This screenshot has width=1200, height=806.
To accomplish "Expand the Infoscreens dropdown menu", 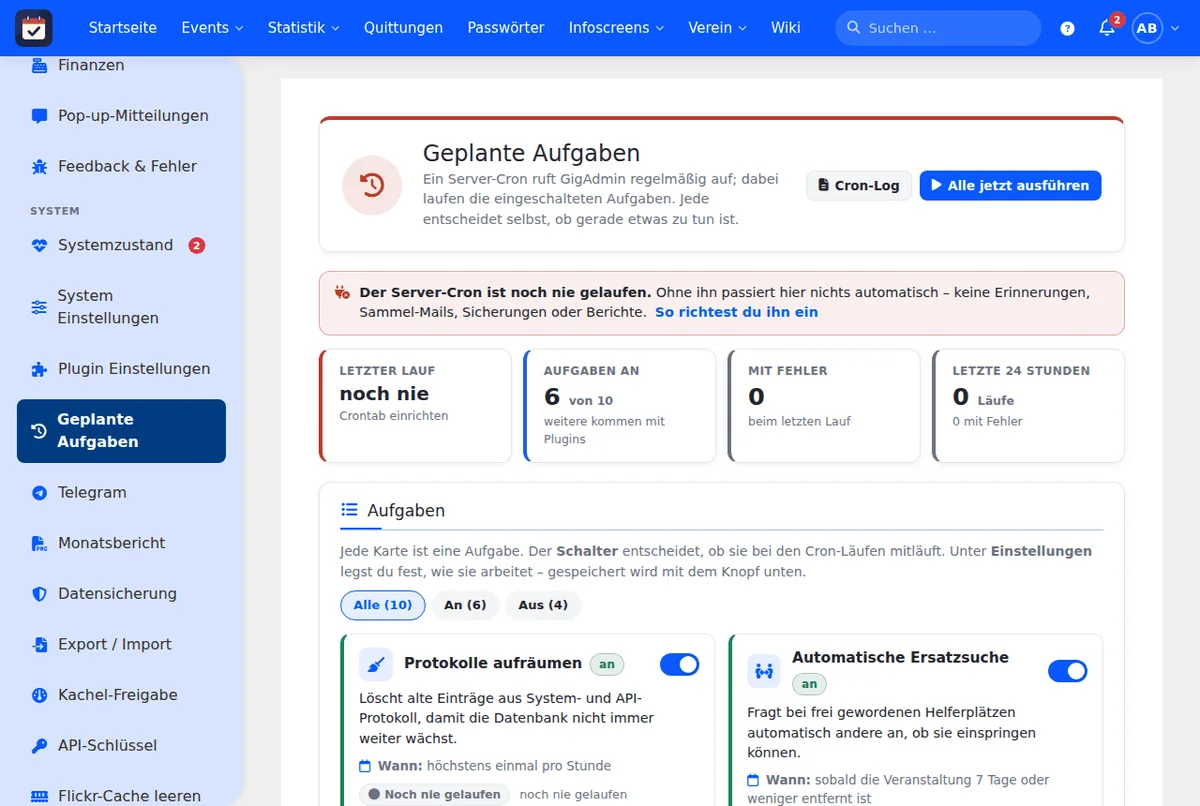I will coord(616,28).
